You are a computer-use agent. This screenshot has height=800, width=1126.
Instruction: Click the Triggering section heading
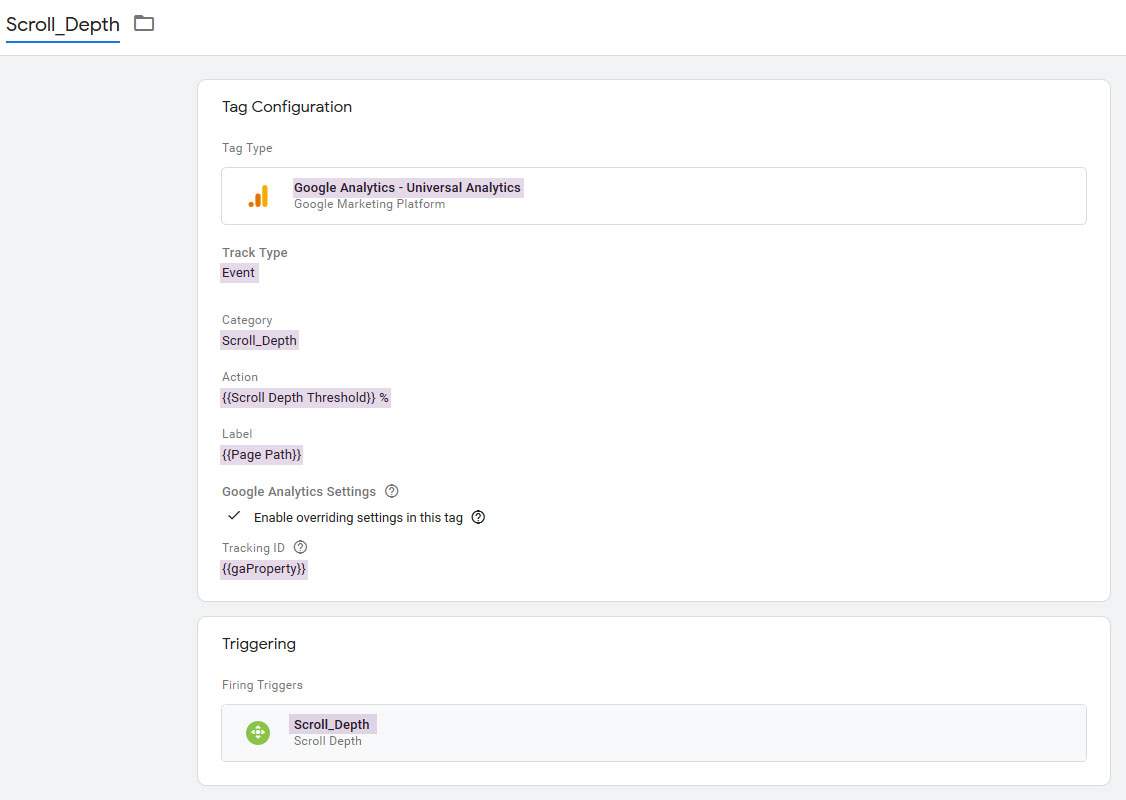click(259, 643)
